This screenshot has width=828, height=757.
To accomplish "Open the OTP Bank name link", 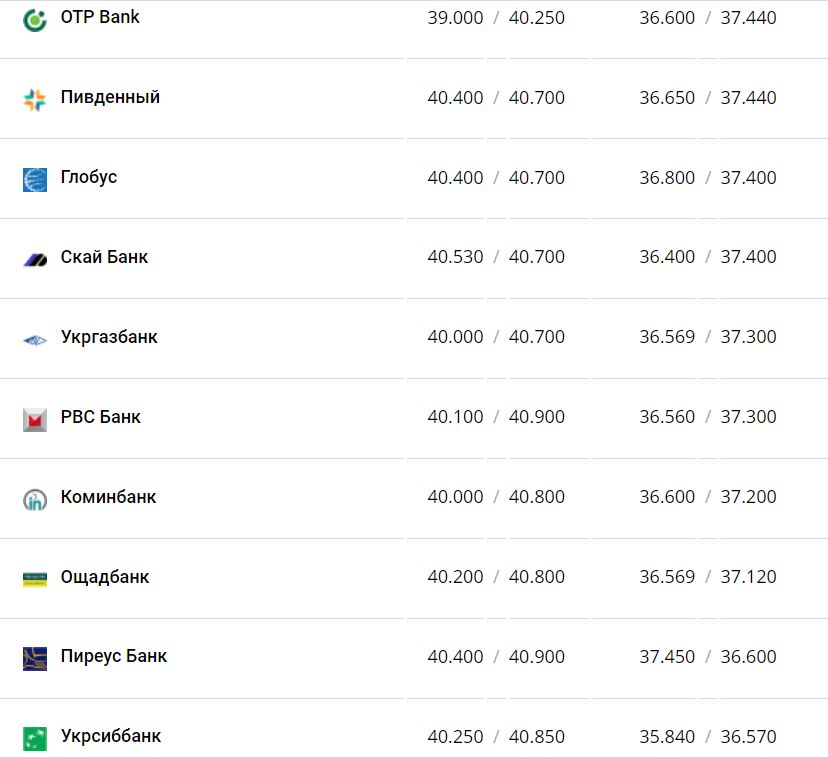I will pyautogui.click(x=100, y=17).
